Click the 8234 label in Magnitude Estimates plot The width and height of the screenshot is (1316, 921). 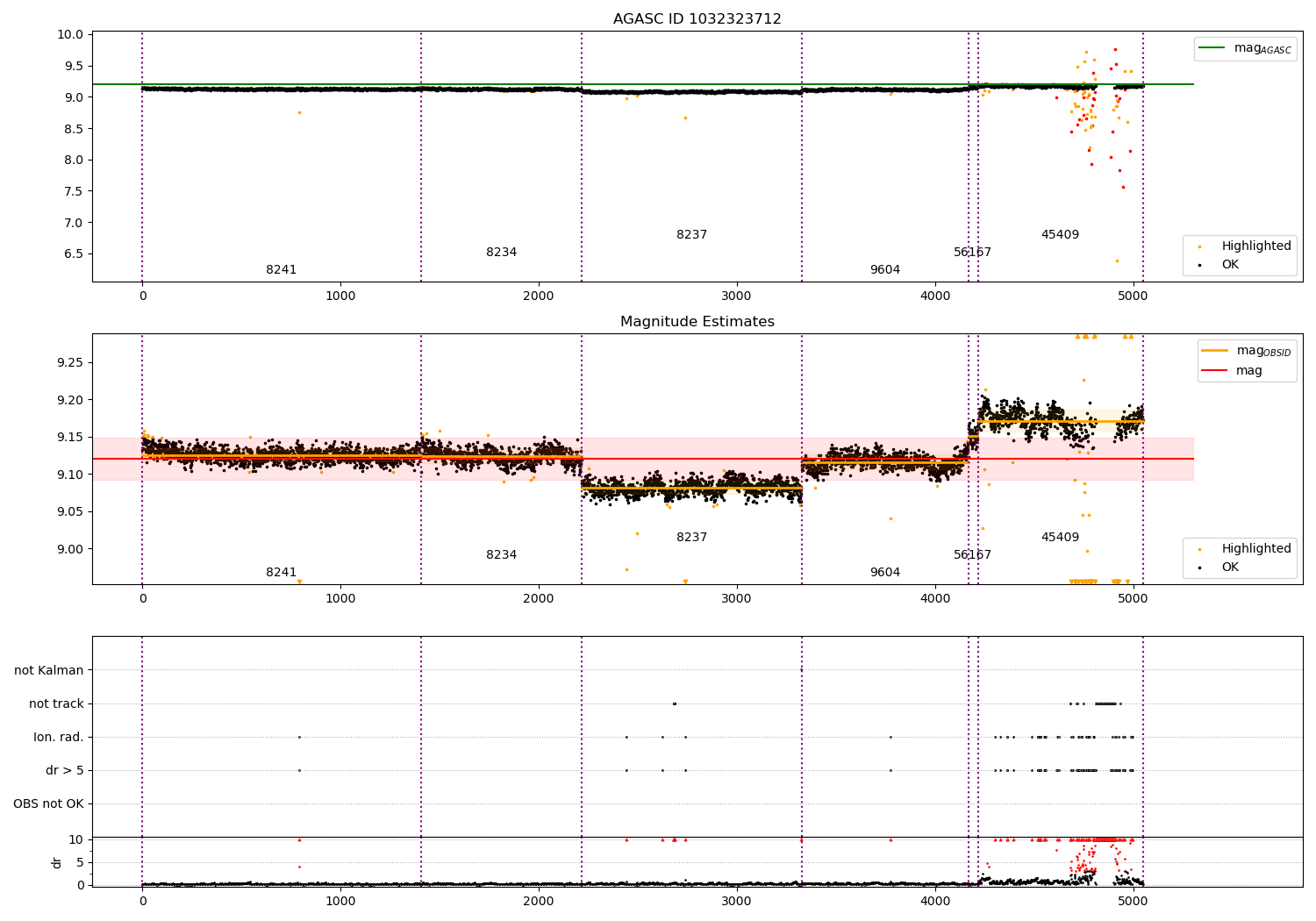pyautogui.click(x=502, y=554)
